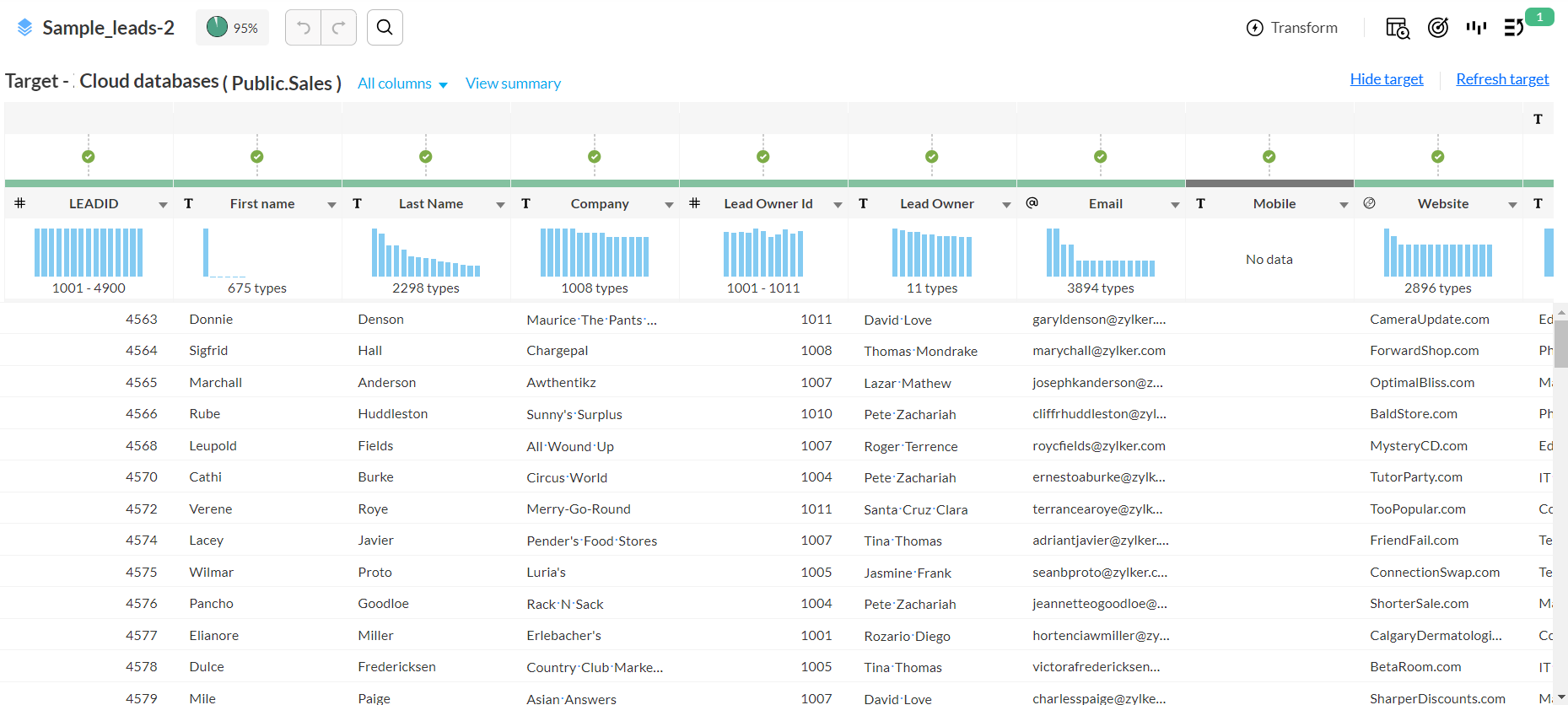
Task: Open the ruleset list icon
Action: pyautogui.click(x=1514, y=28)
